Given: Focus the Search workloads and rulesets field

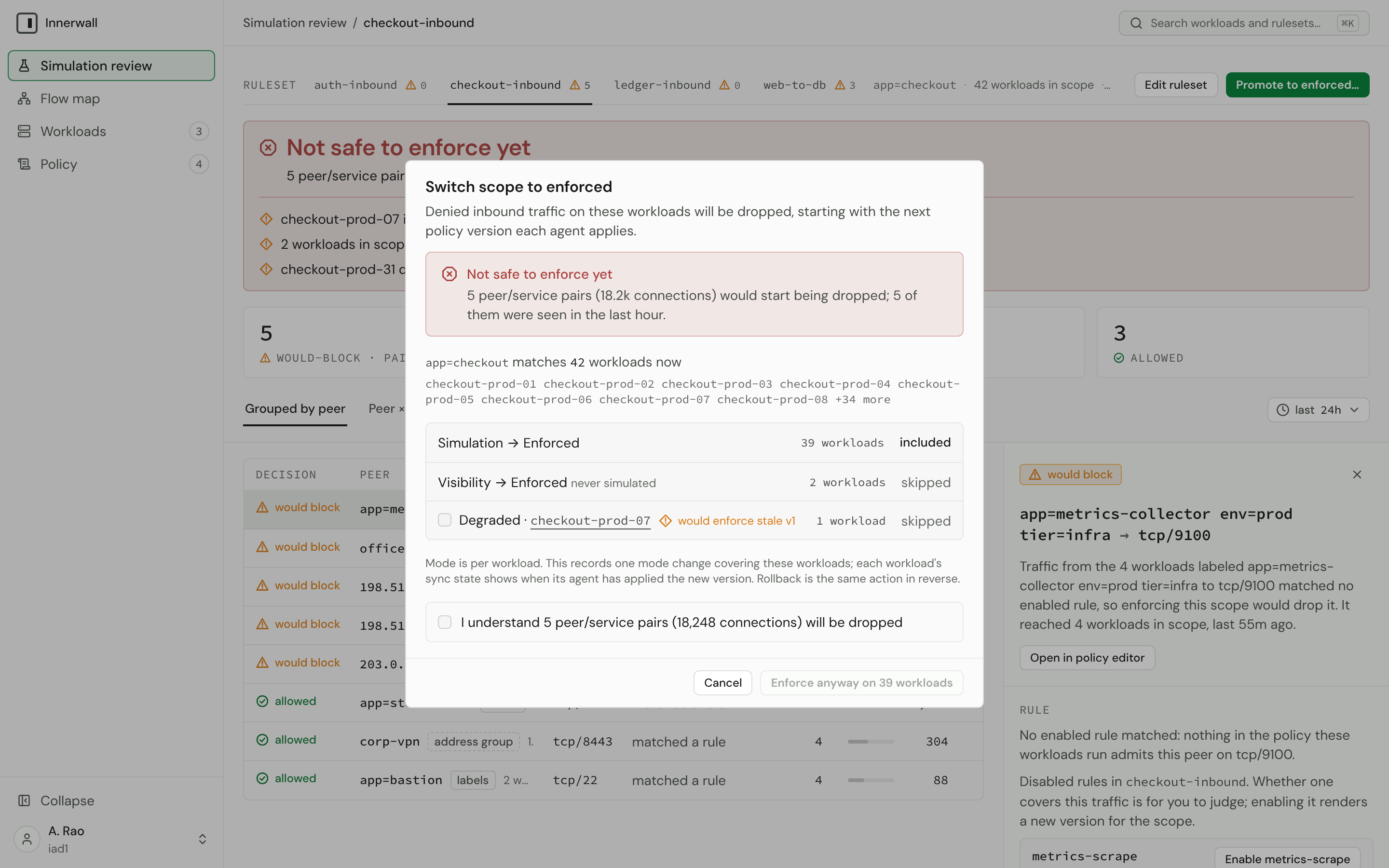Looking at the screenshot, I should tap(1243, 23).
